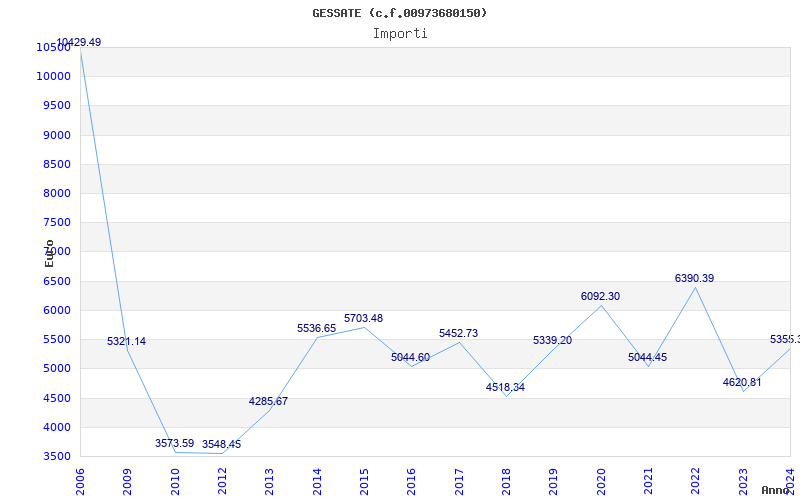Click y-axis value 8500

(57, 164)
